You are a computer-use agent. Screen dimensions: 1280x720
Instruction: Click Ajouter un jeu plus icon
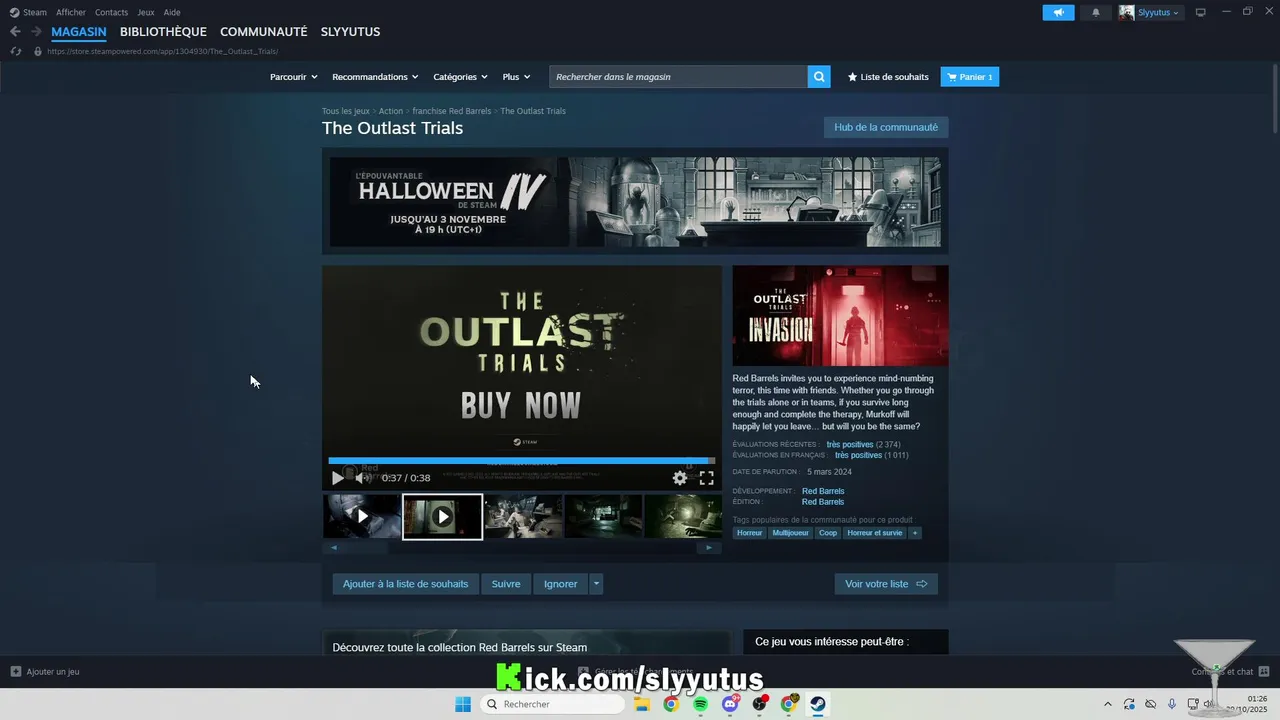pyautogui.click(x=15, y=672)
